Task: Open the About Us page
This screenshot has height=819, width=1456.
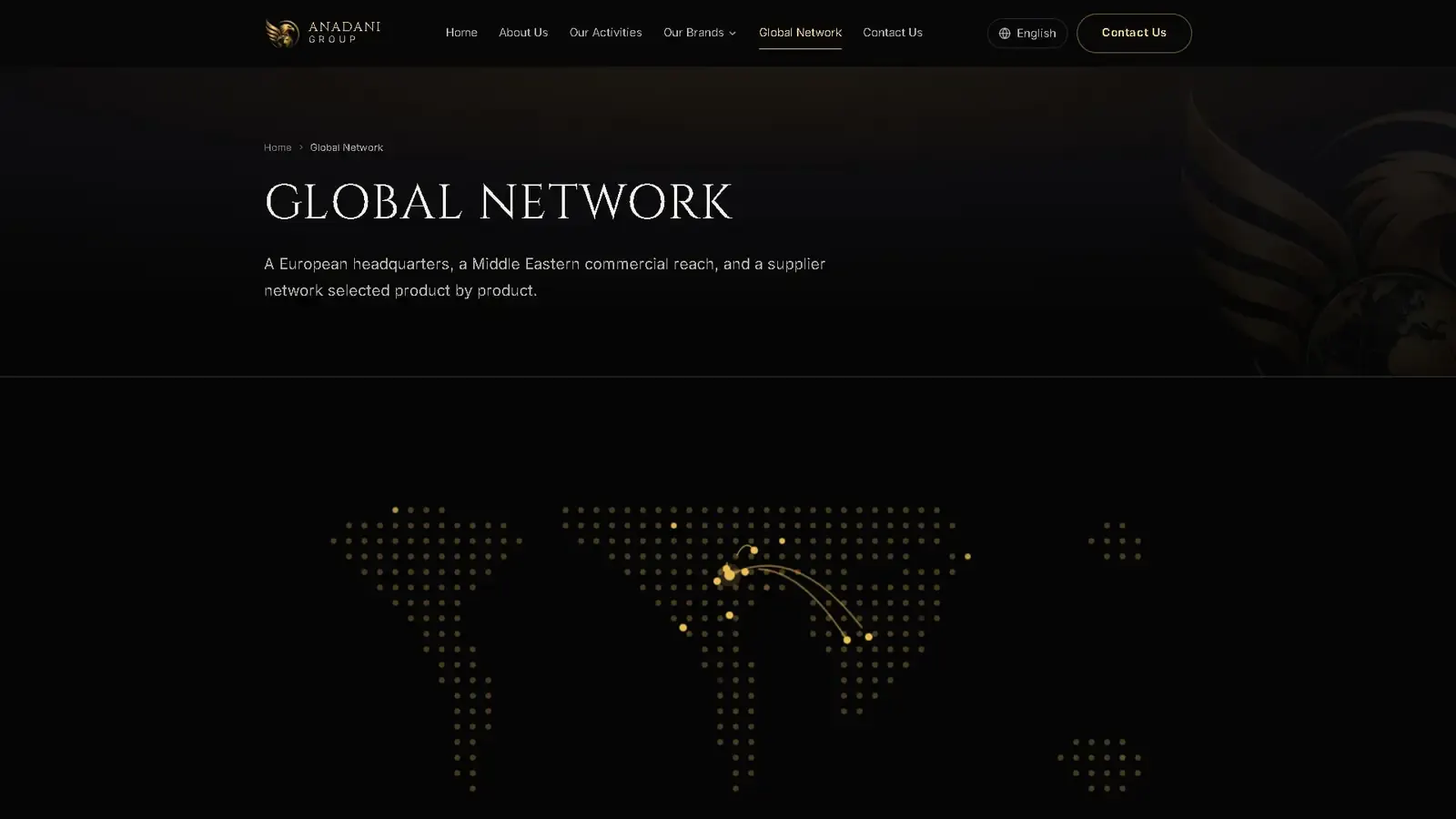Action: click(523, 33)
